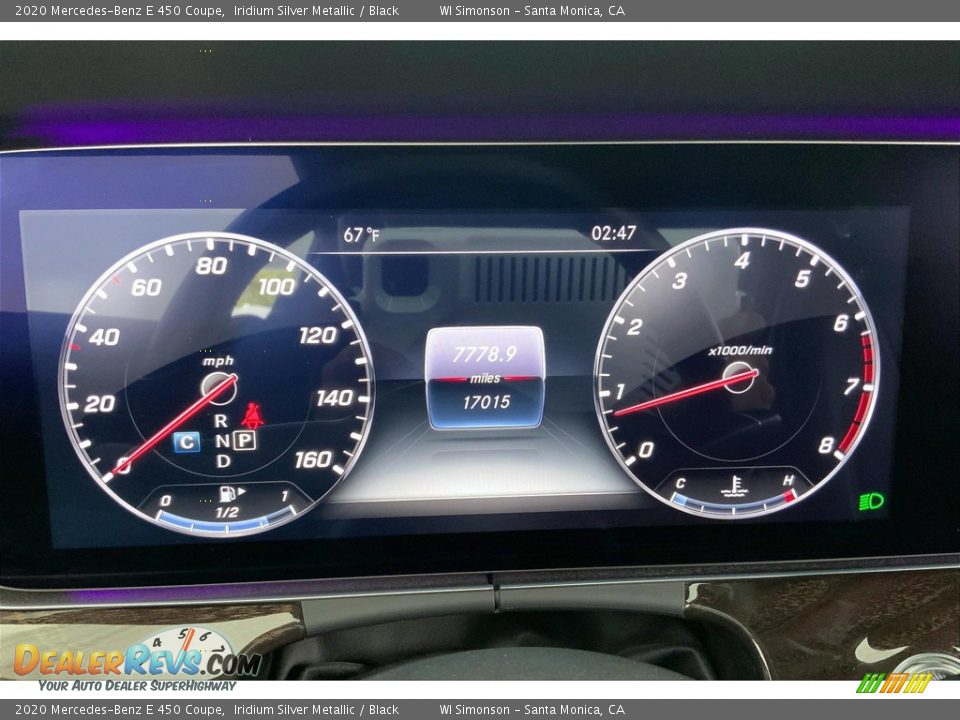Click the 67 °F outside temperature
The width and height of the screenshot is (960, 720).
361,235
